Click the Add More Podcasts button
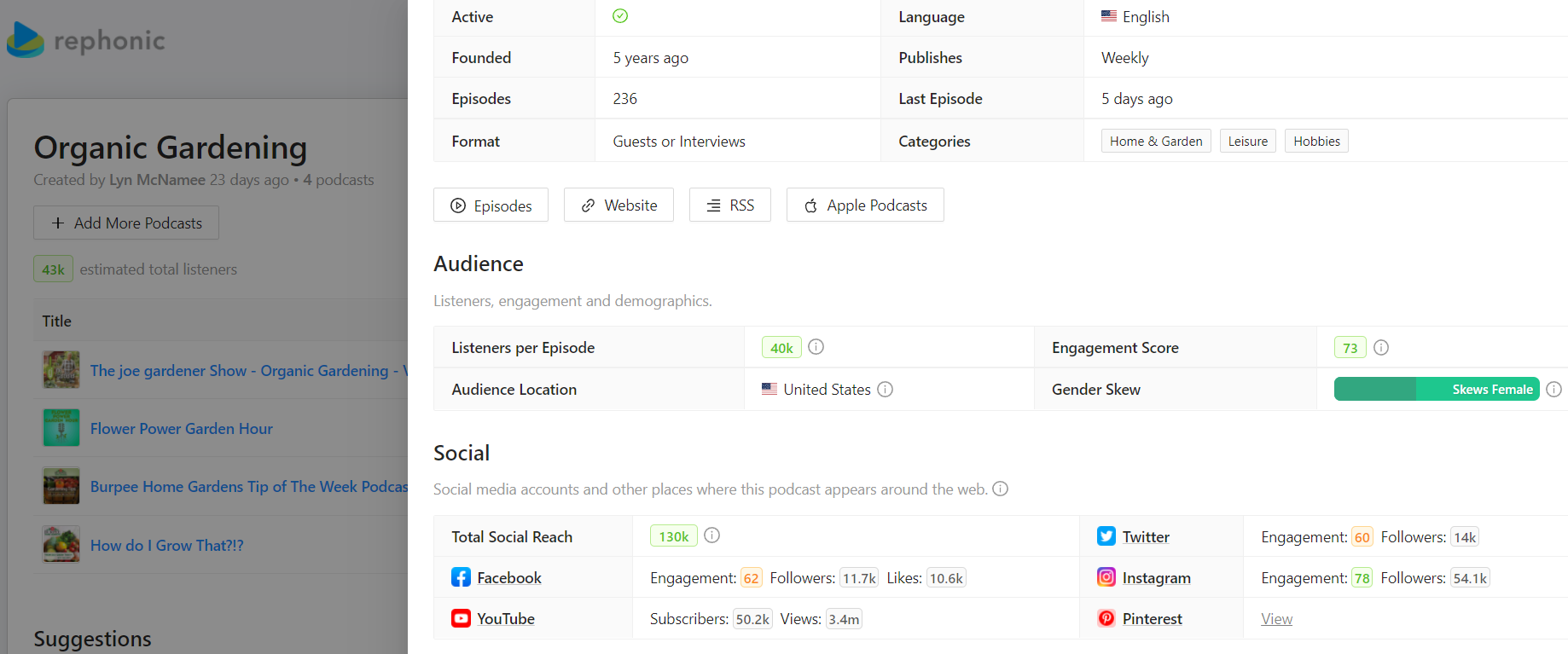 click(126, 223)
